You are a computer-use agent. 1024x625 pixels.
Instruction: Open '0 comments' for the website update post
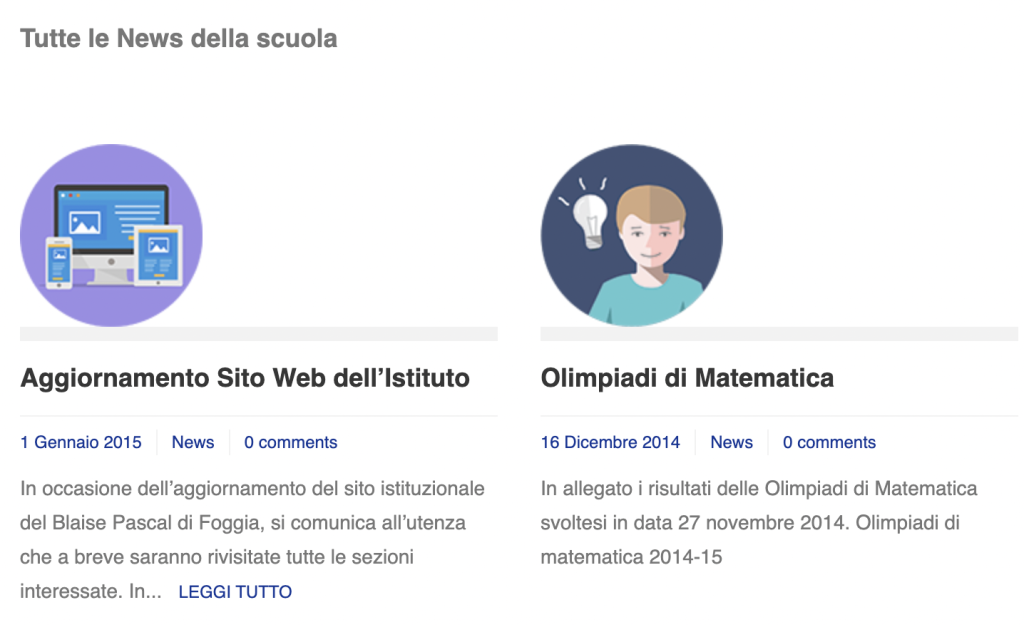click(x=291, y=442)
